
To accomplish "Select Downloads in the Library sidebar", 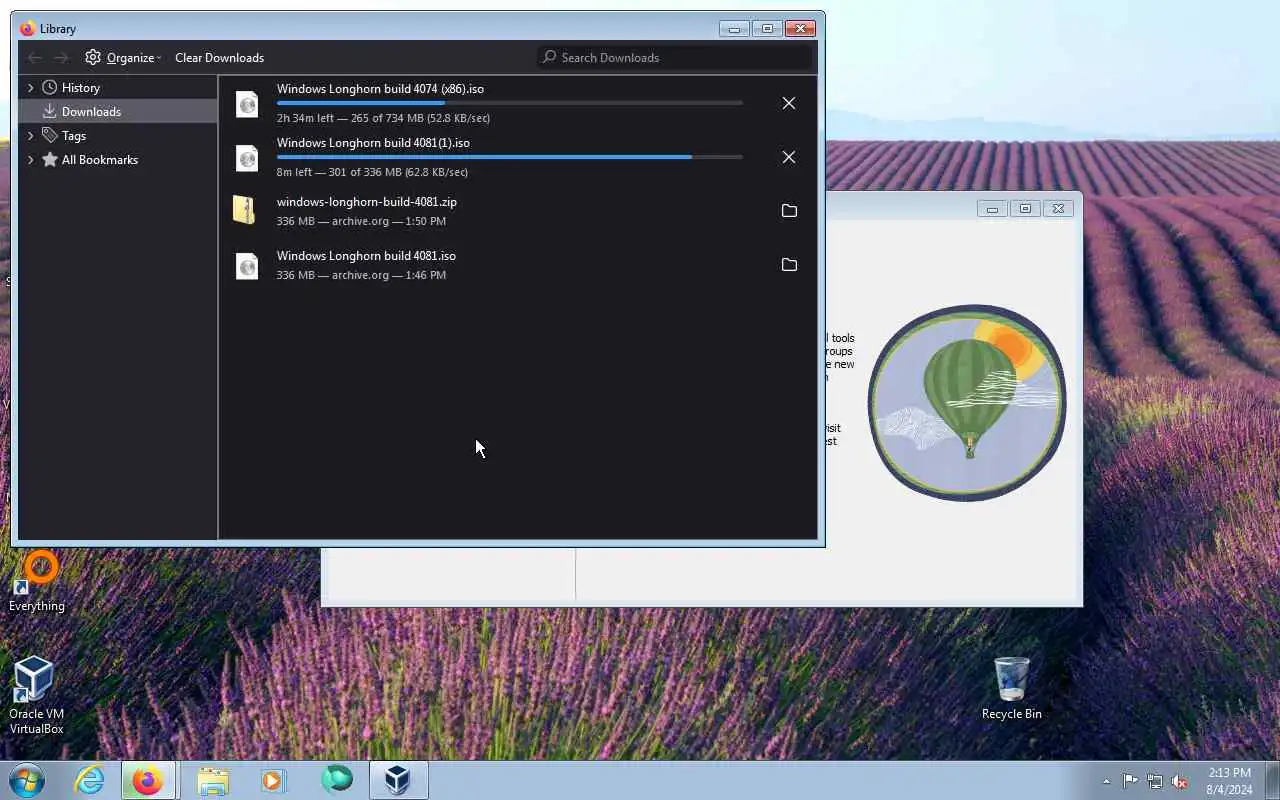I will (x=118, y=111).
